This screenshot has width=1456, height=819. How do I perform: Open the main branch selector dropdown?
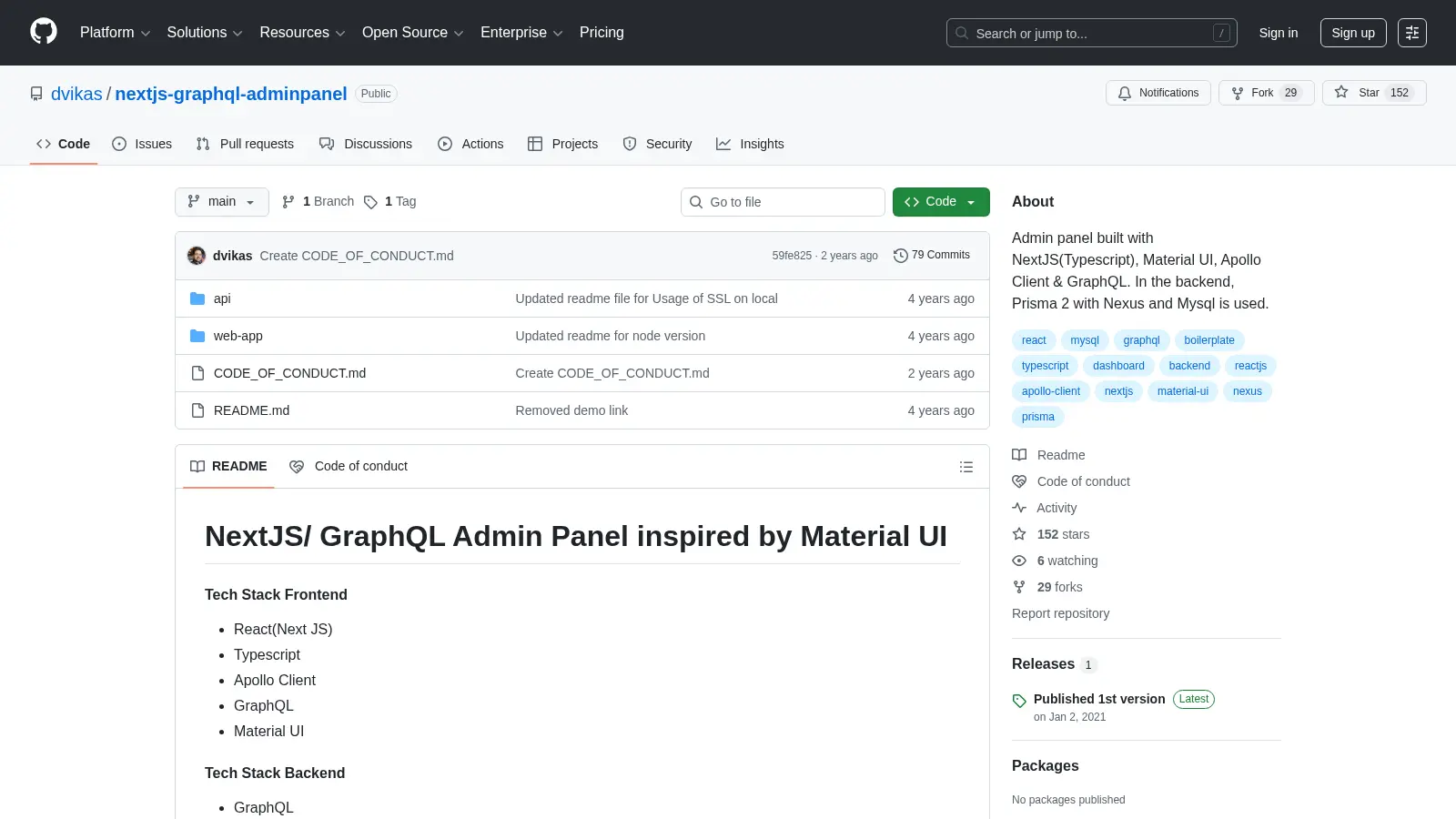222,202
